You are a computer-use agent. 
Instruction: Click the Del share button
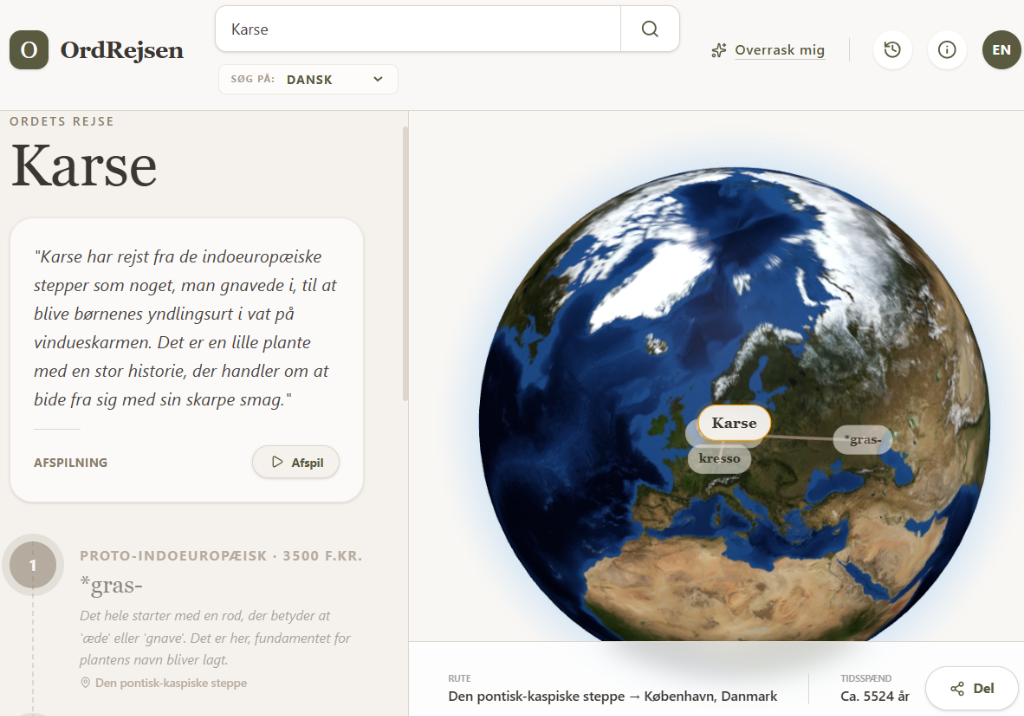point(972,688)
